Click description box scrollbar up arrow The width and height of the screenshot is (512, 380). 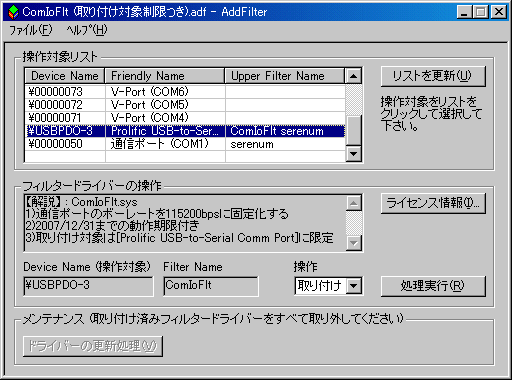(354, 203)
